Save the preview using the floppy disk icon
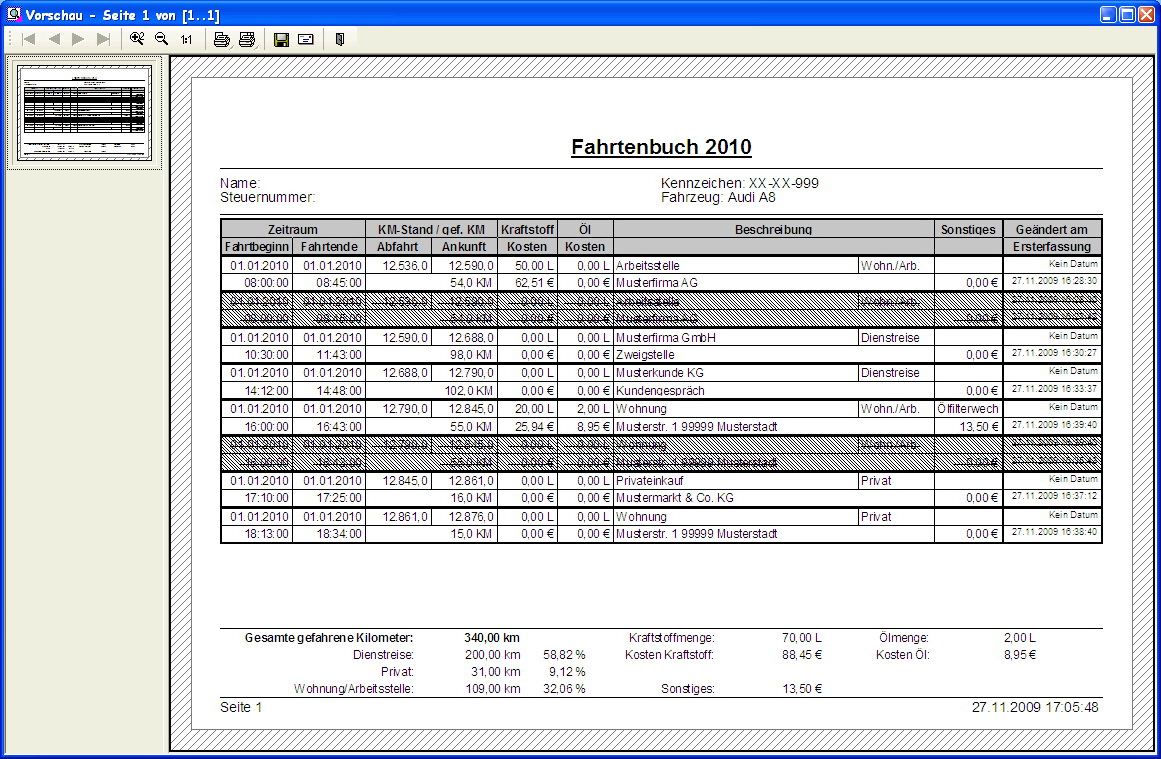The width and height of the screenshot is (1161, 759). [281, 39]
